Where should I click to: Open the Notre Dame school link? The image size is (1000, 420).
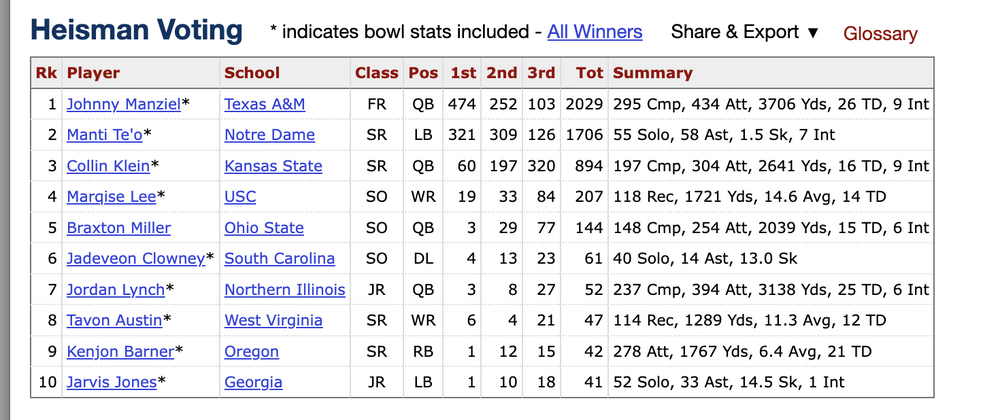click(269, 135)
